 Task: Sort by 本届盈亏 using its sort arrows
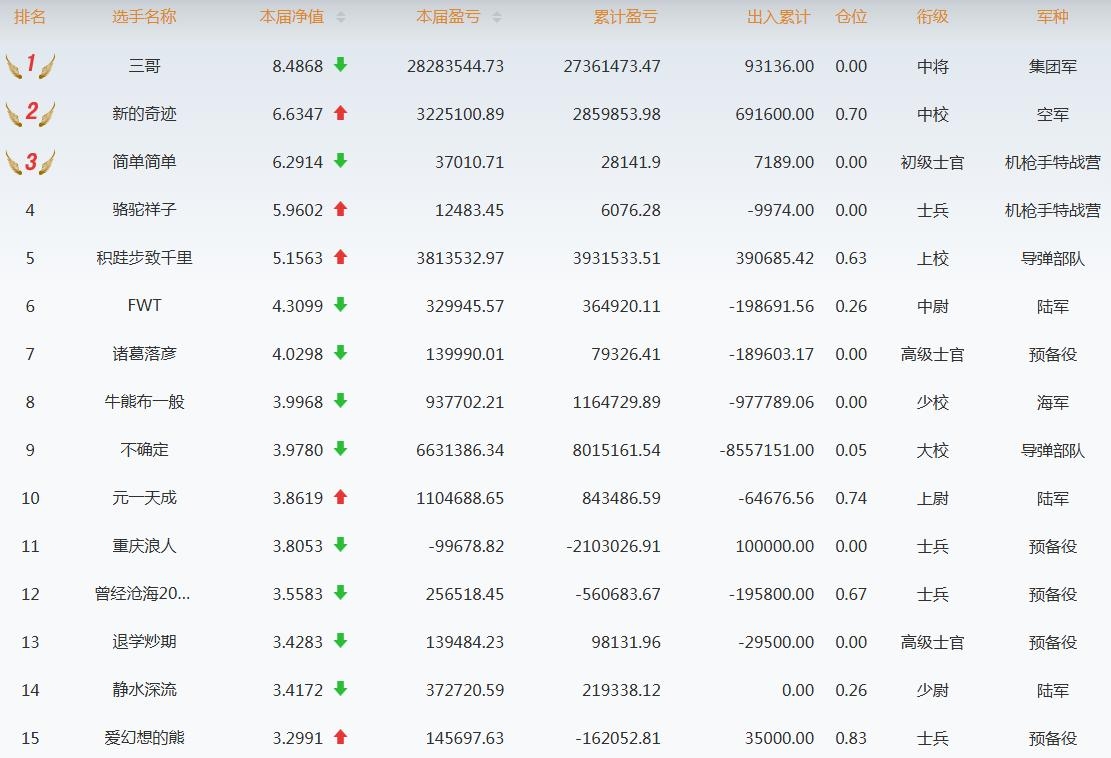pyautogui.click(x=497, y=17)
